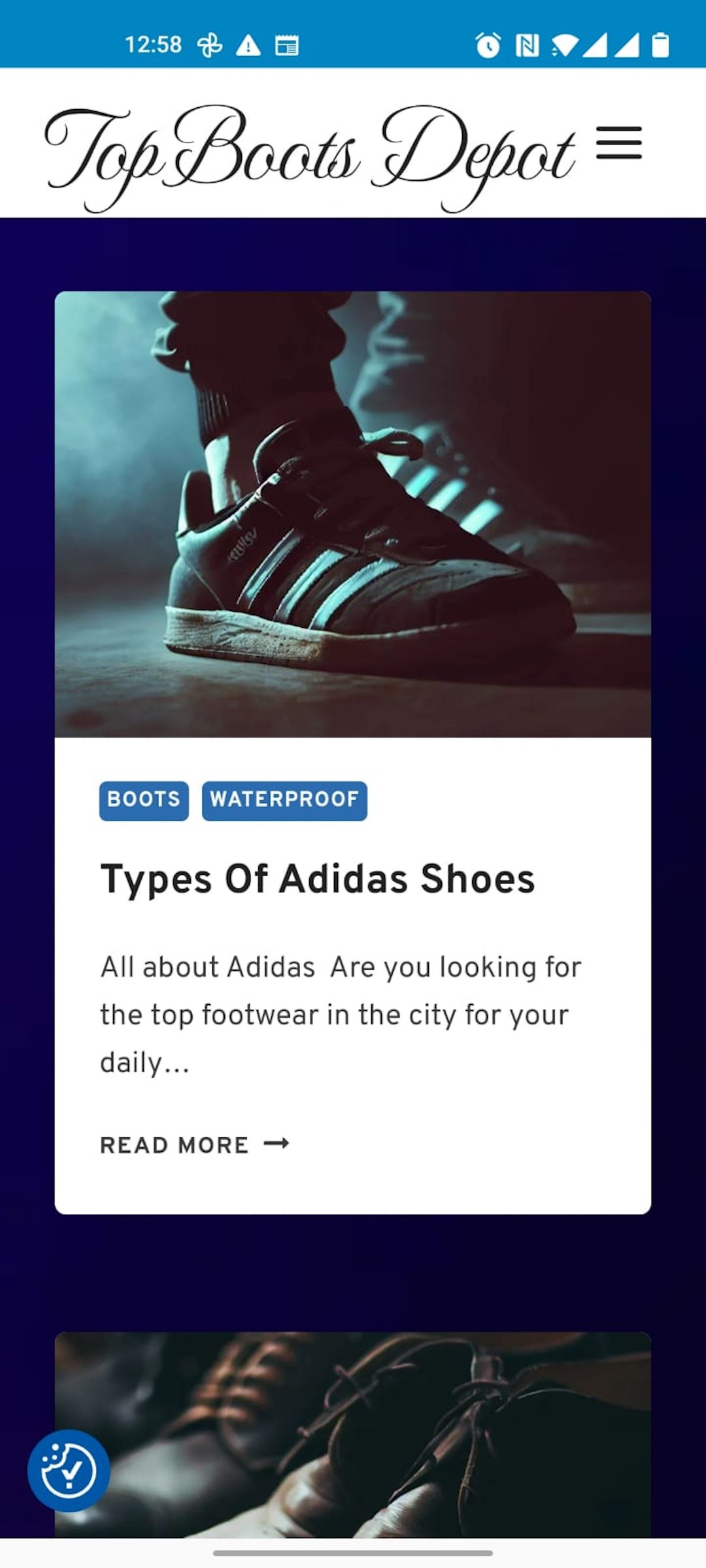Open the hamburger navigation menu
The image size is (706, 1568).
click(618, 143)
